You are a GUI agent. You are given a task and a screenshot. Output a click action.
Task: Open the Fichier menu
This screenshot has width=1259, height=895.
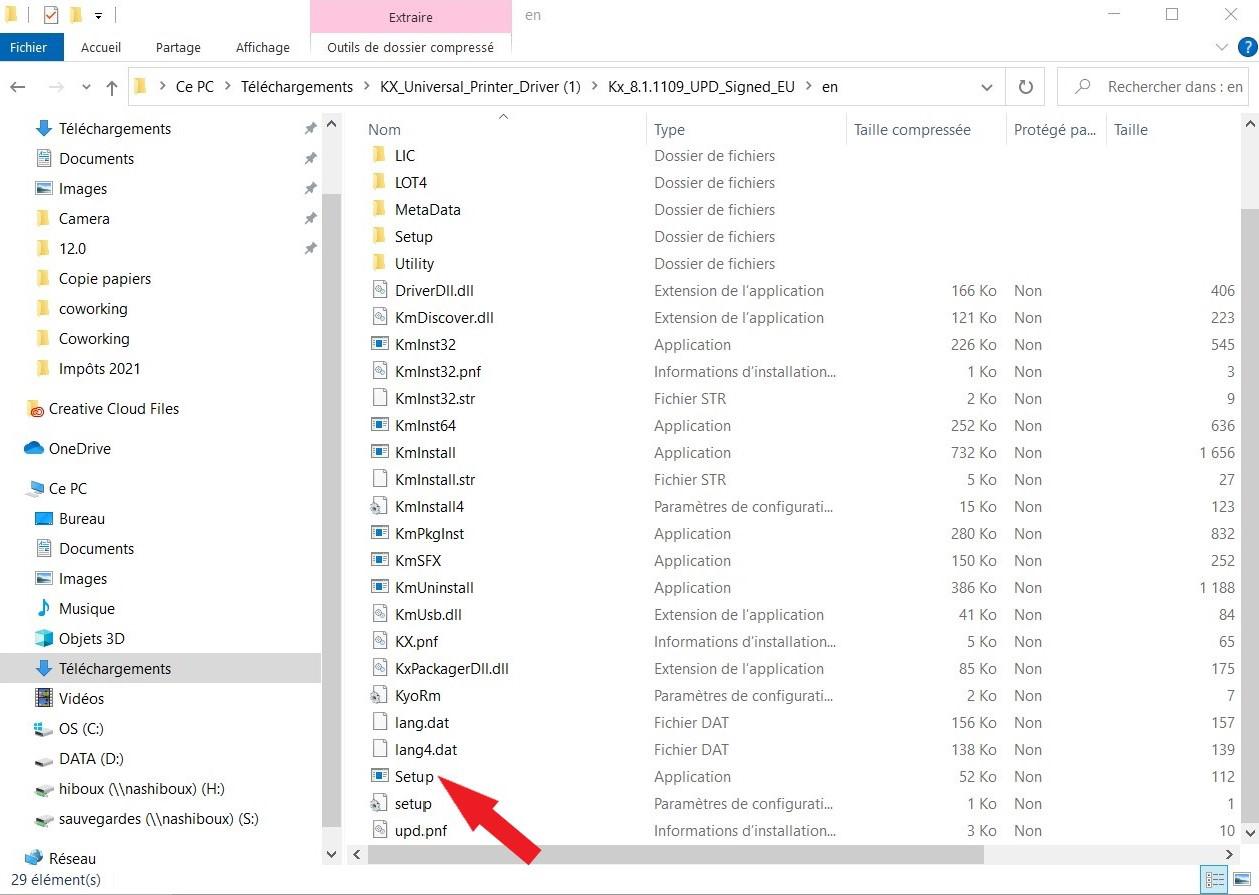(x=29, y=47)
